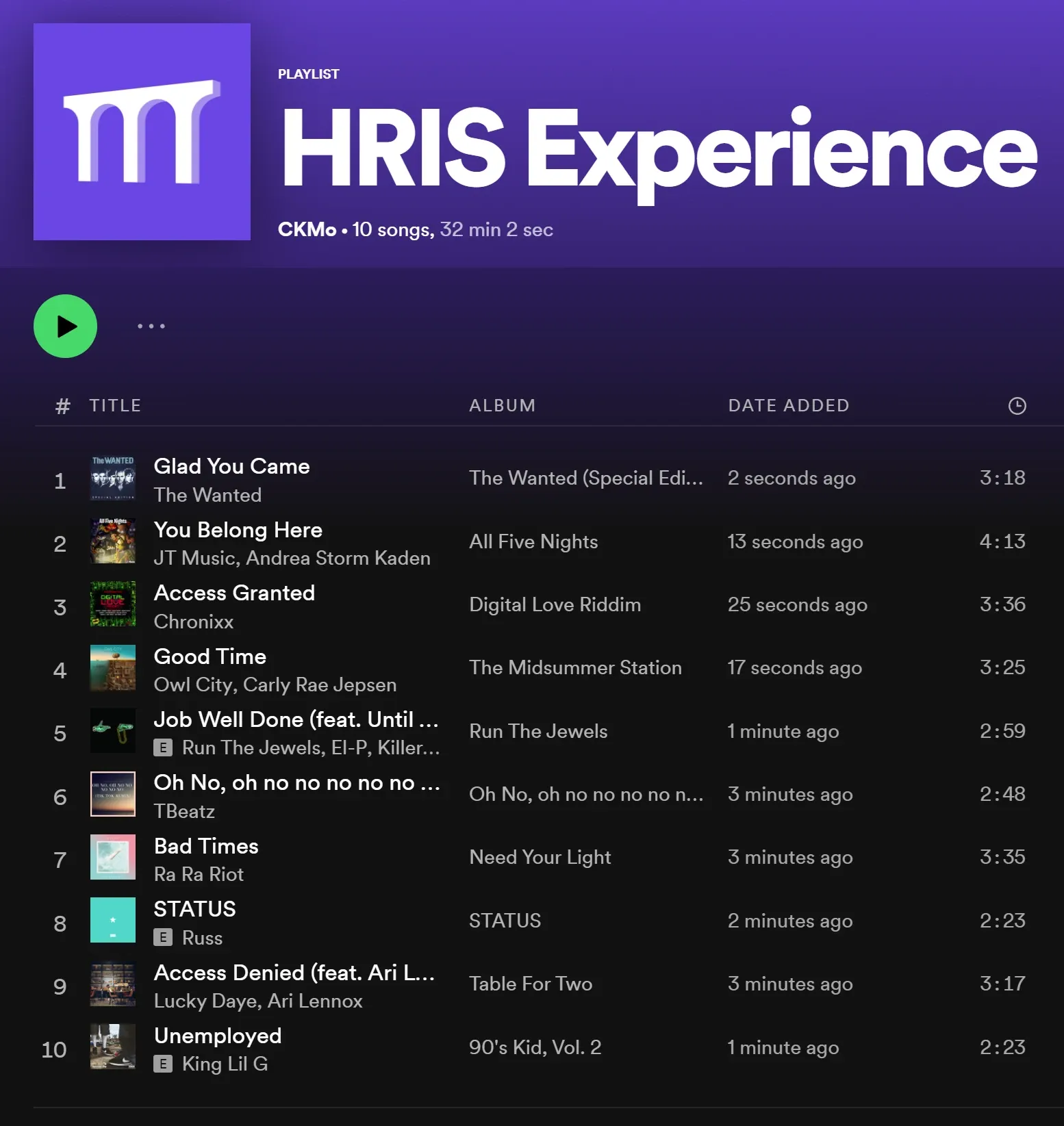Open The Midsummer Station album link

[575, 667]
